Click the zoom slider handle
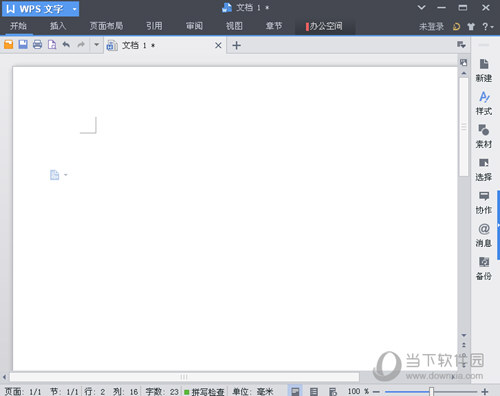Image resolution: width=500 pixels, height=396 pixels. [431, 391]
